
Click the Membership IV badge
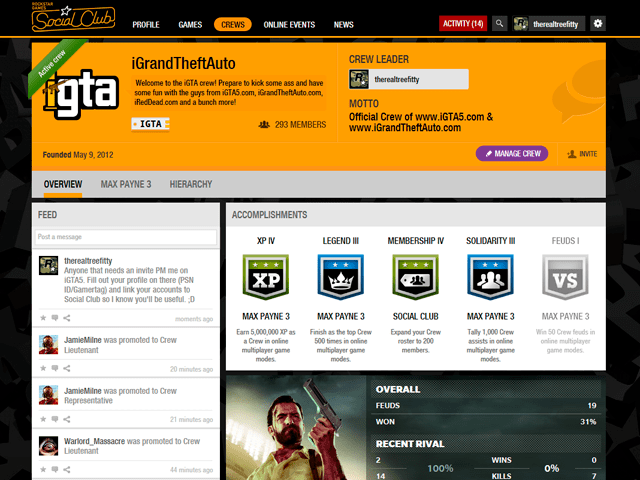pos(416,277)
